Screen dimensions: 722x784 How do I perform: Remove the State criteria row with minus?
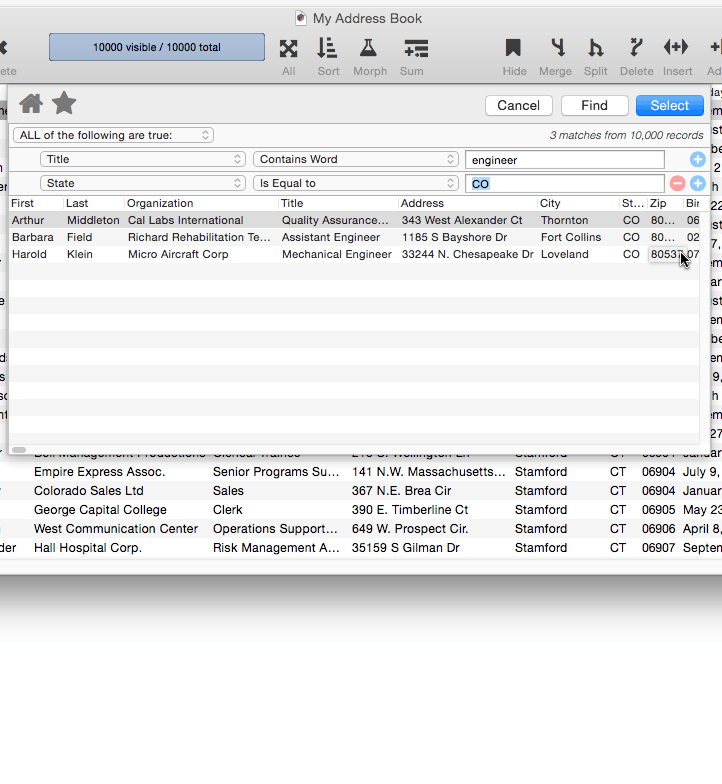pos(677,184)
